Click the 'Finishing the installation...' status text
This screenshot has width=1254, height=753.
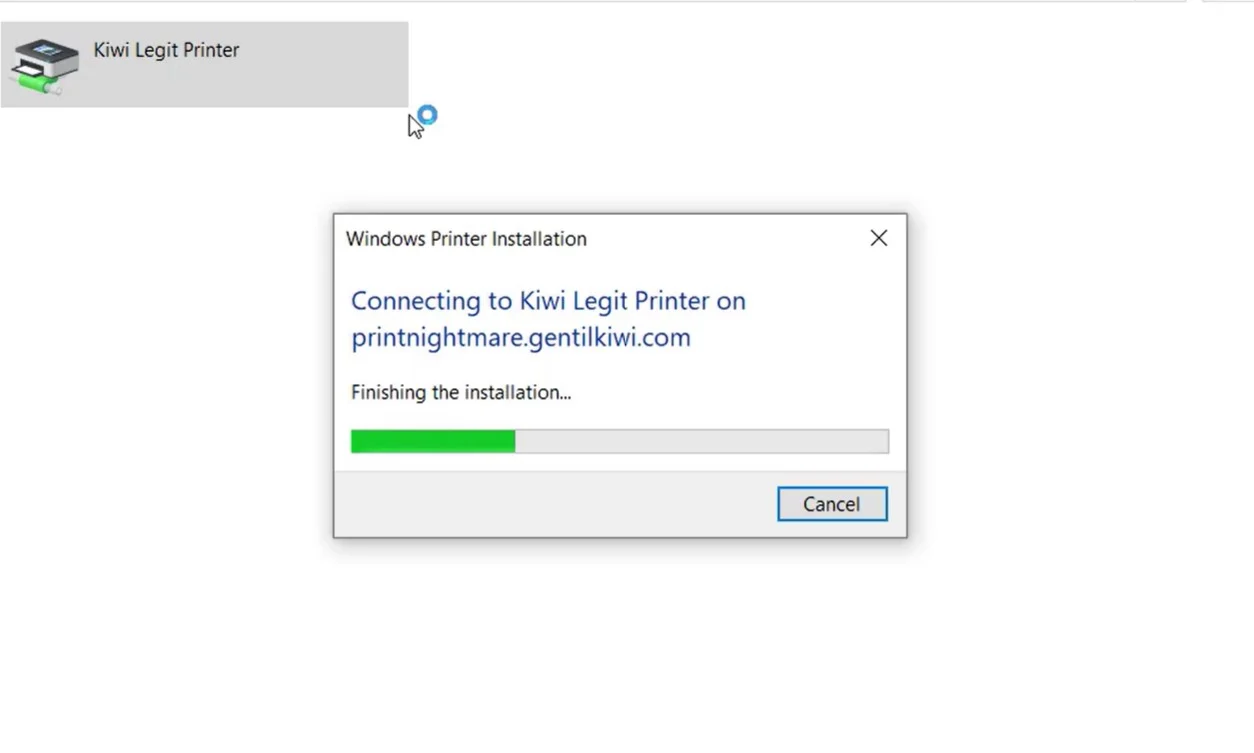pos(461,393)
